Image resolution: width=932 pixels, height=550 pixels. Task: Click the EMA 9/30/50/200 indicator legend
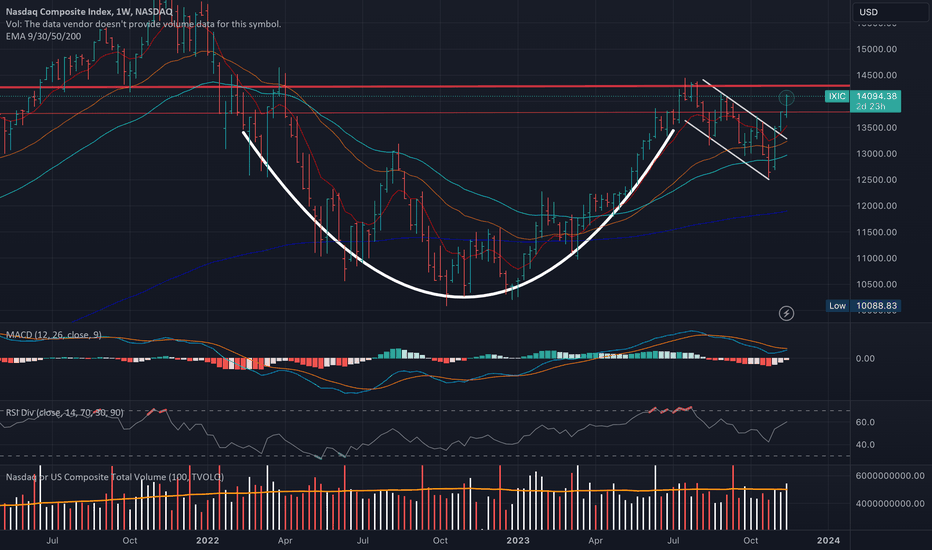(x=43, y=36)
